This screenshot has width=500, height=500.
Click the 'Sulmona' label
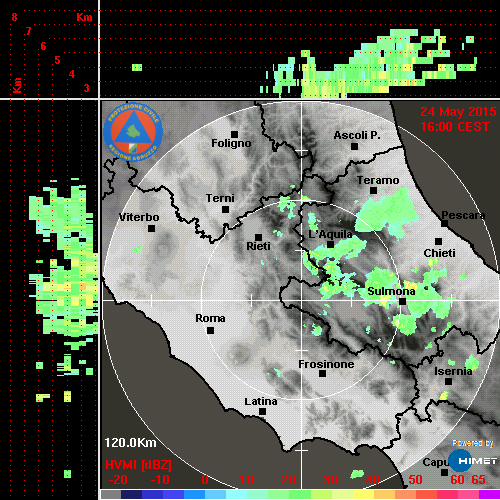391,291
